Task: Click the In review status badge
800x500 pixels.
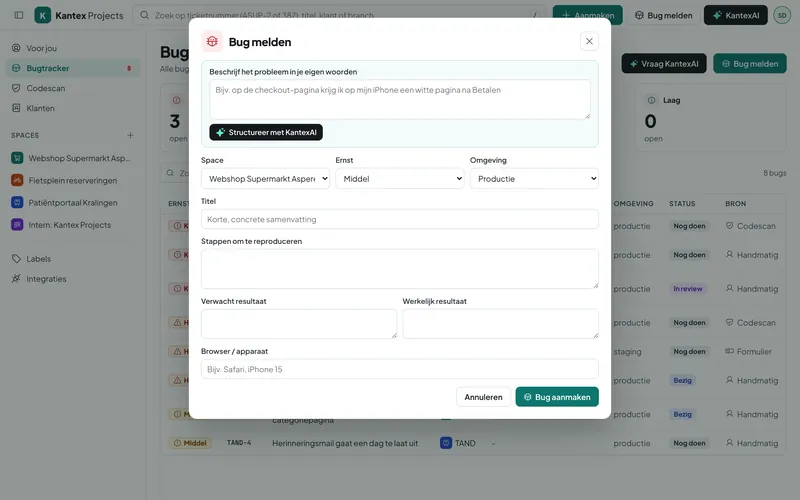Action: point(688,289)
